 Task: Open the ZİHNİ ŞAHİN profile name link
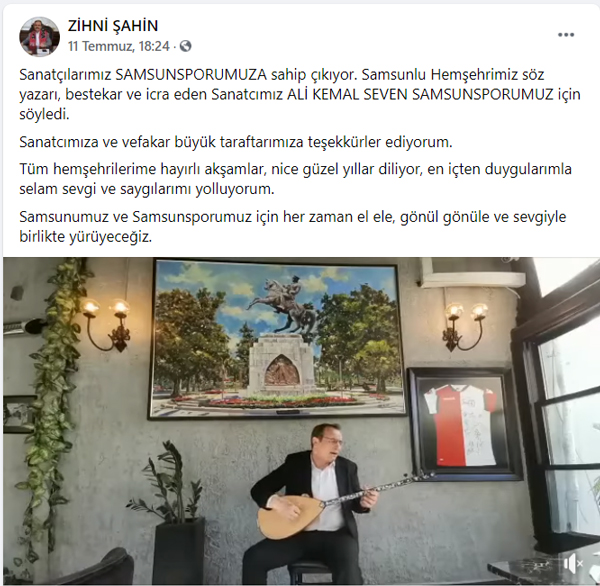point(113,26)
